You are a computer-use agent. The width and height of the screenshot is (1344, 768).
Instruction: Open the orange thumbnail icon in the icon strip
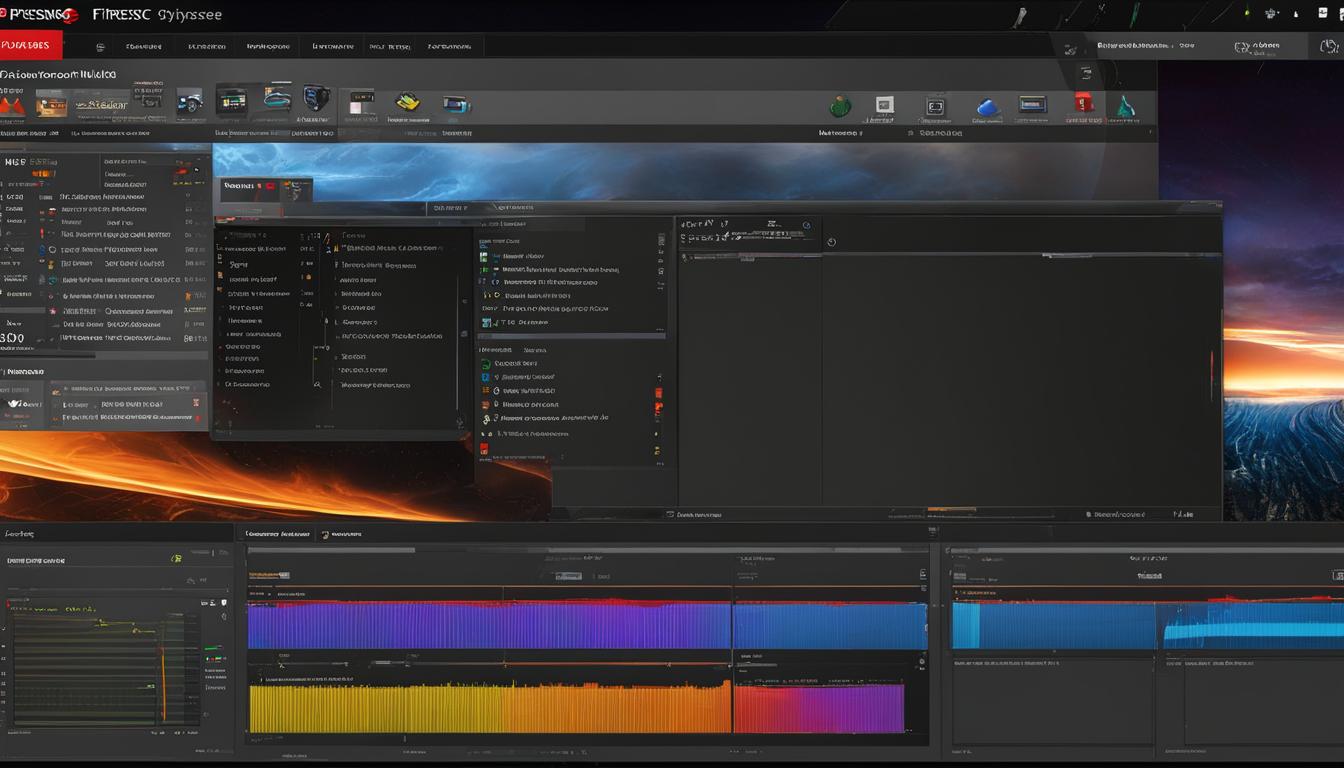coord(51,103)
